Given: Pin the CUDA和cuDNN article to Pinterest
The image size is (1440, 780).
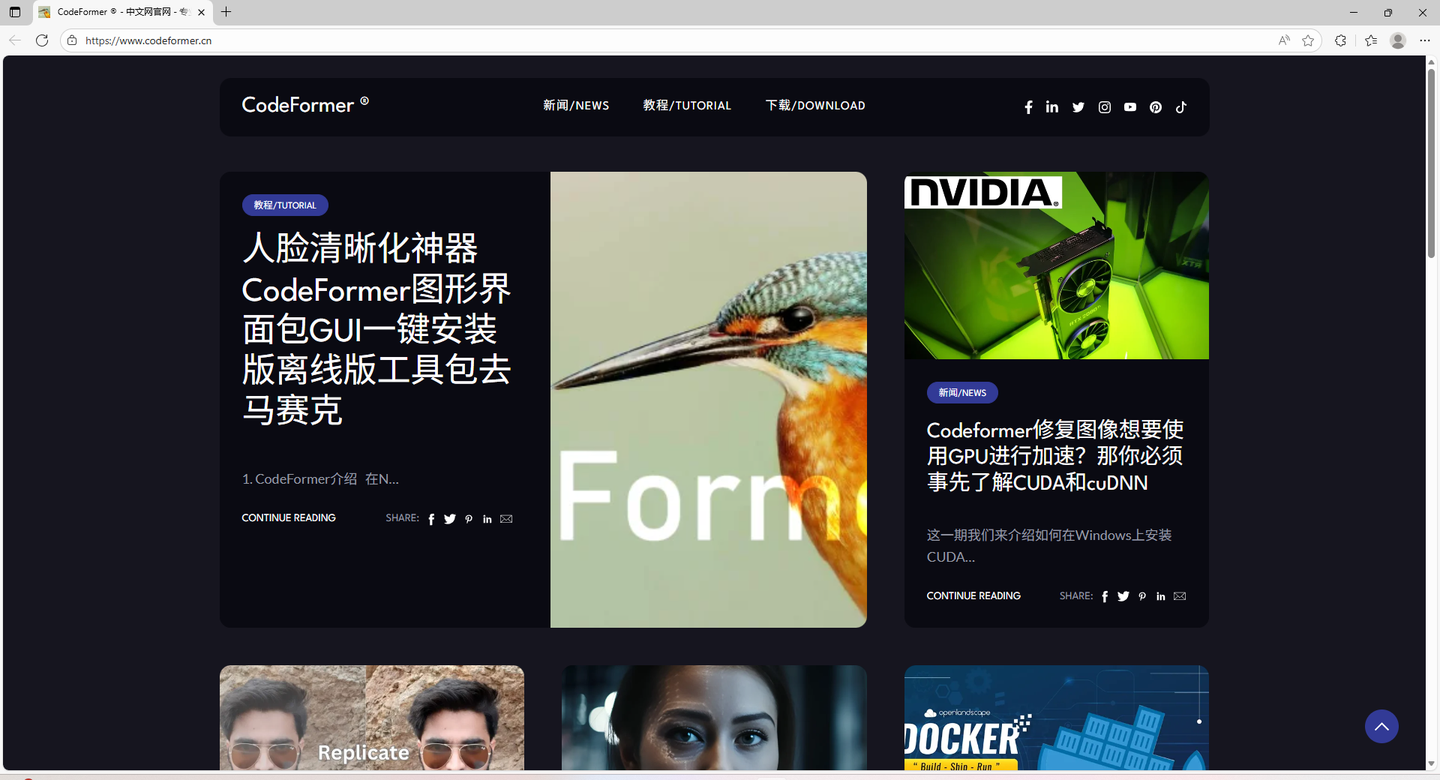Looking at the screenshot, I should [x=1142, y=596].
